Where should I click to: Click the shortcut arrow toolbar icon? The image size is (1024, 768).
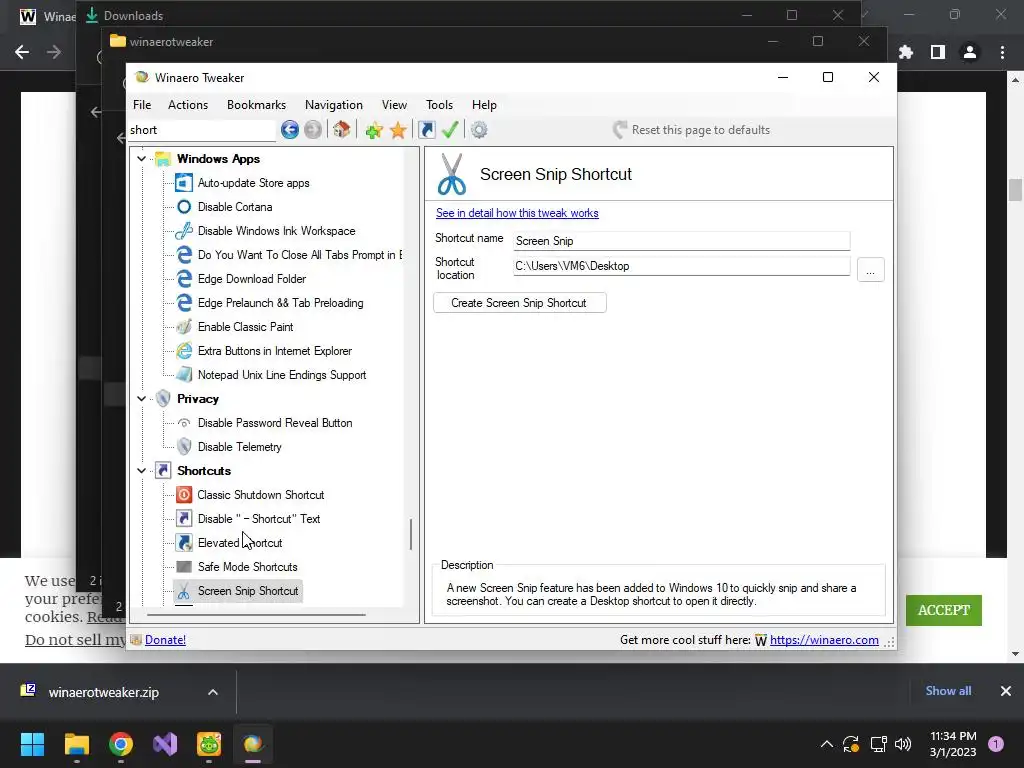point(427,130)
